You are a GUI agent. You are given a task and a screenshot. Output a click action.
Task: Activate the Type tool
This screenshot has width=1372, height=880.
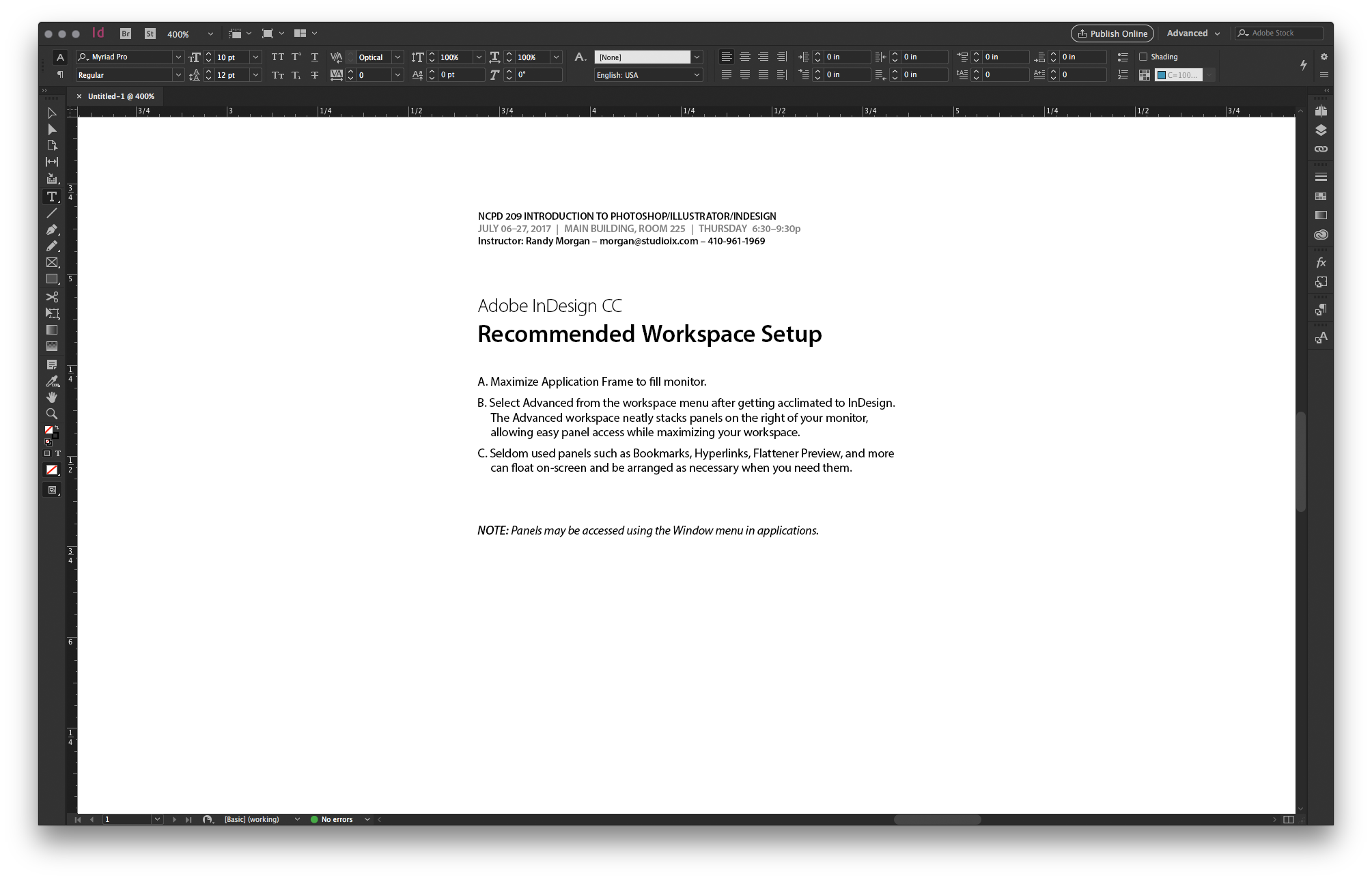tap(52, 197)
